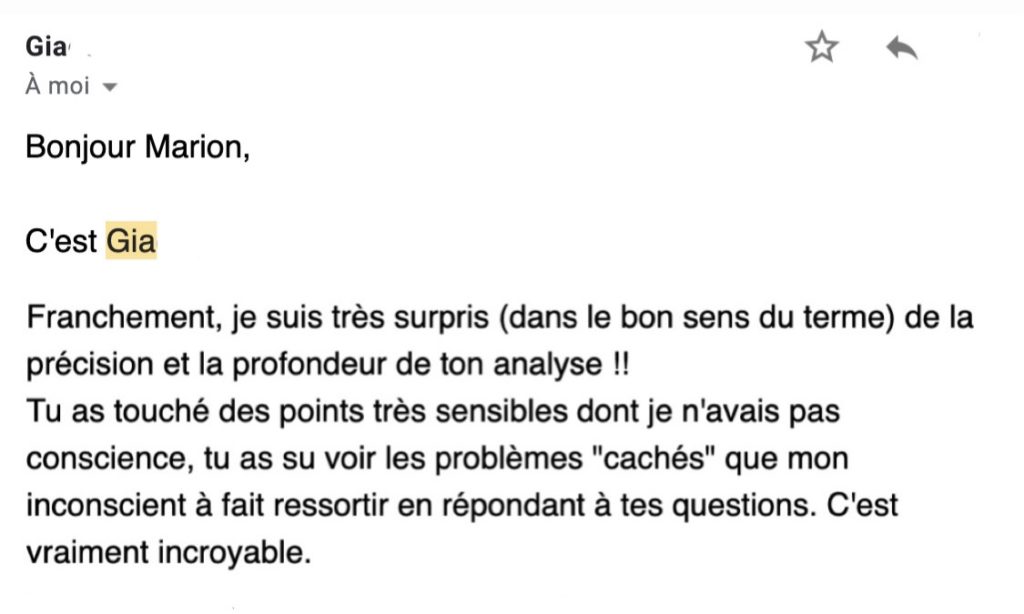This screenshot has width=1024, height=614.
Task: Open sender name Gia in header
Action: (x=47, y=47)
